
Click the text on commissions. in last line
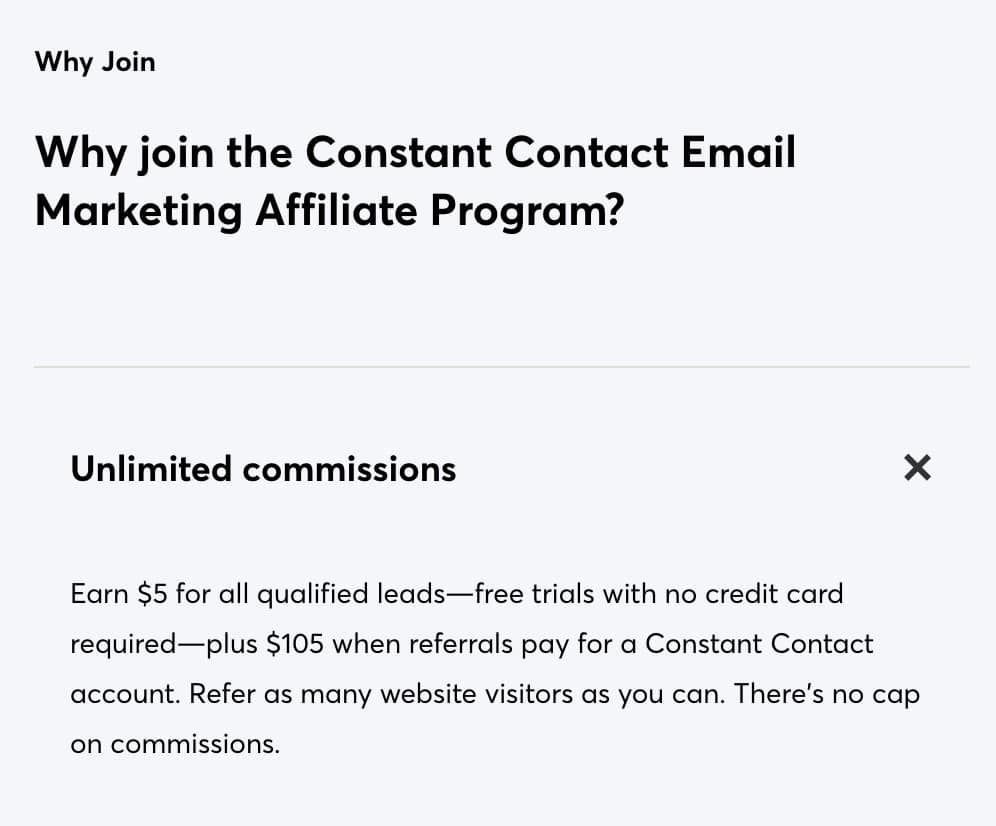coord(175,744)
